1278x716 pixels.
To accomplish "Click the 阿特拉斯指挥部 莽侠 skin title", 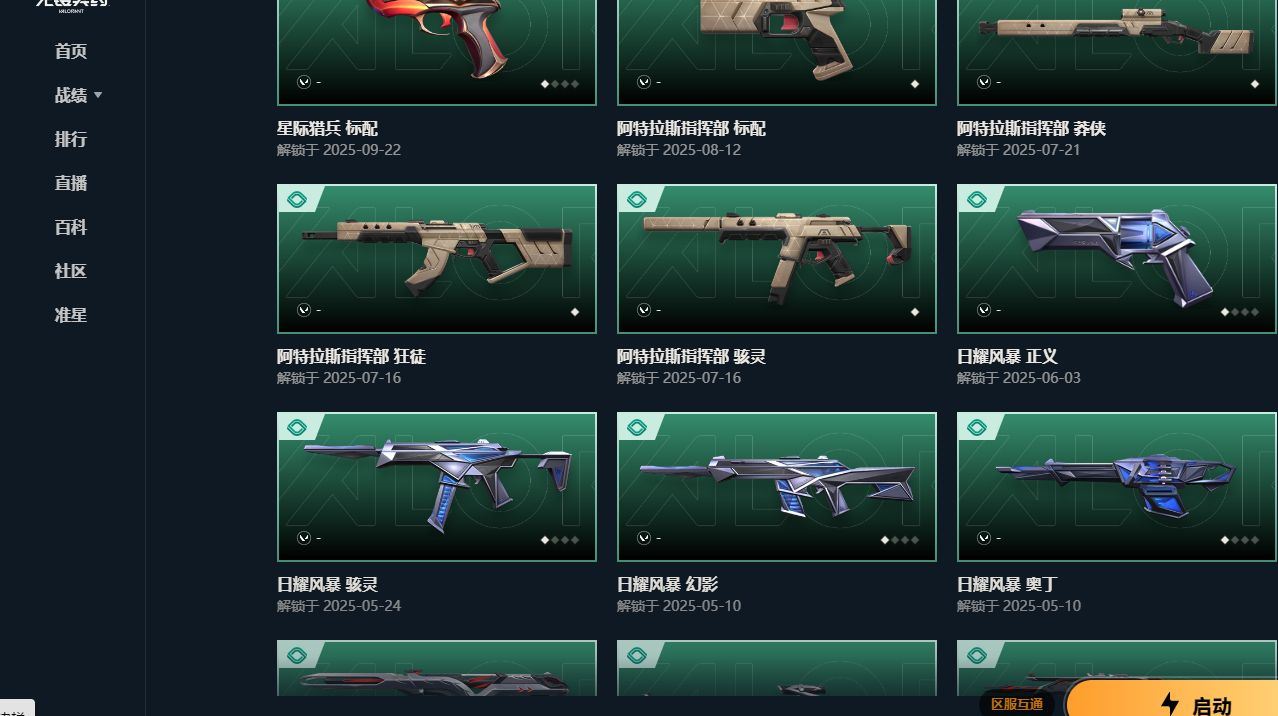I will pyautogui.click(x=1031, y=129).
